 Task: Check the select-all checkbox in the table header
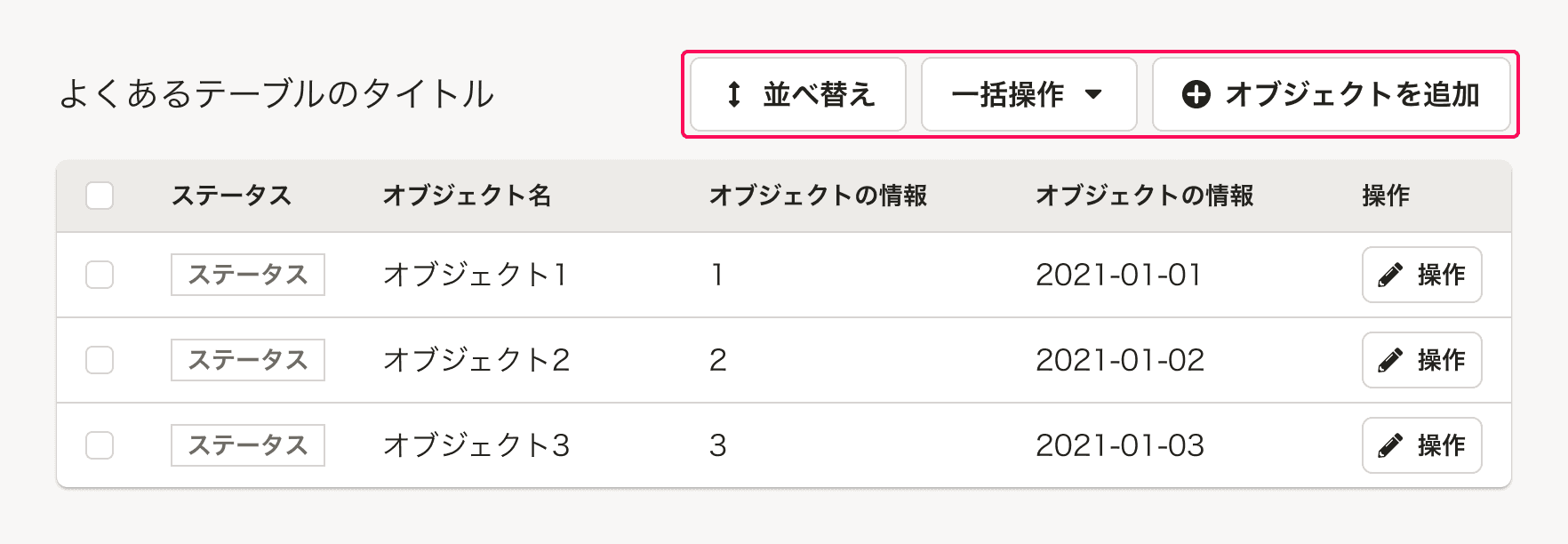click(100, 196)
